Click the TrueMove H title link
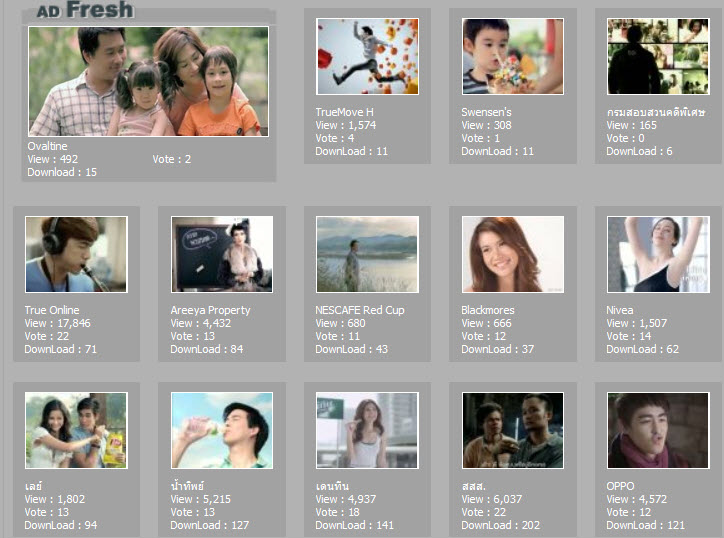 click(x=344, y=112)
